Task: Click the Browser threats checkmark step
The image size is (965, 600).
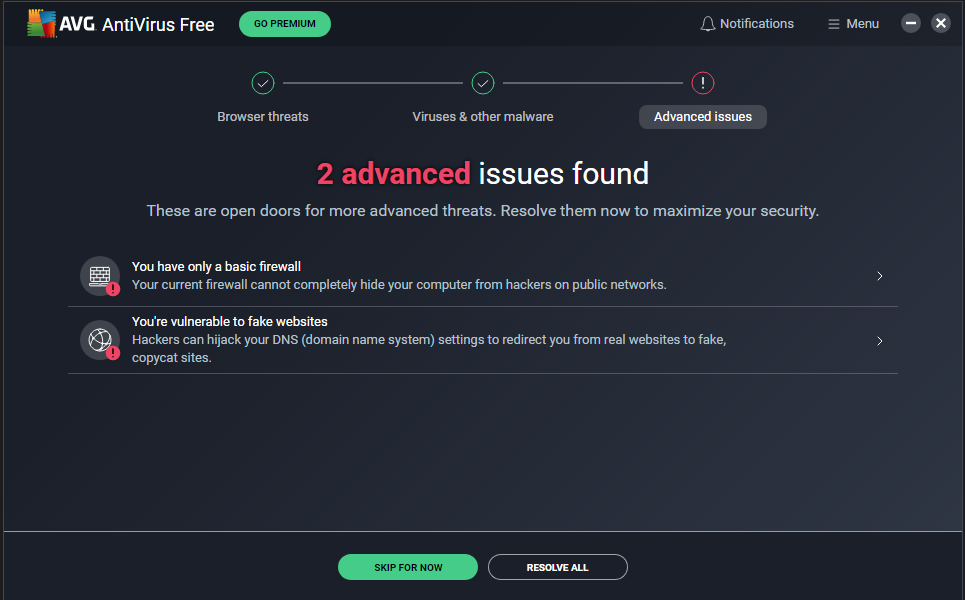Action: click(263, 82)
